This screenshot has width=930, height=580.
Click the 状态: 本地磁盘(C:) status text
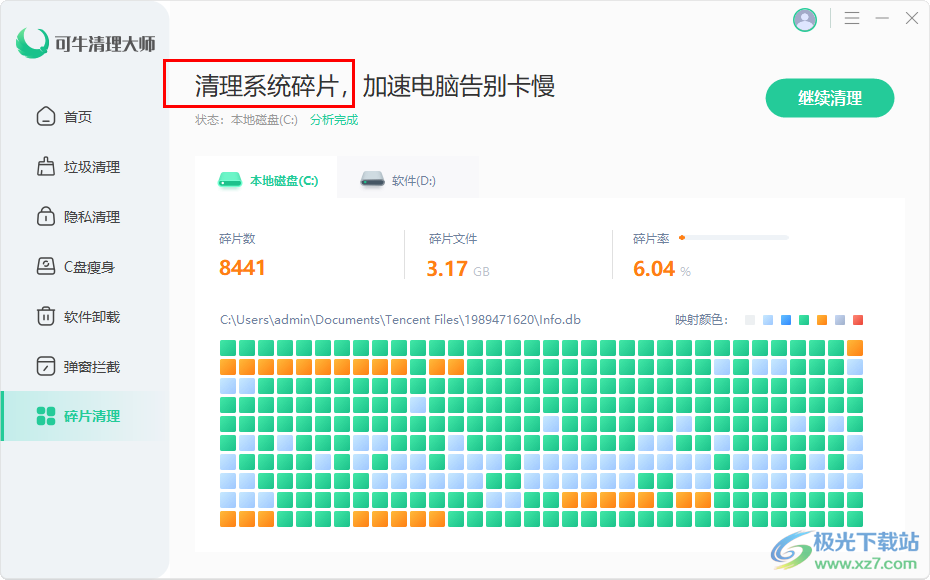coord(246,120)
